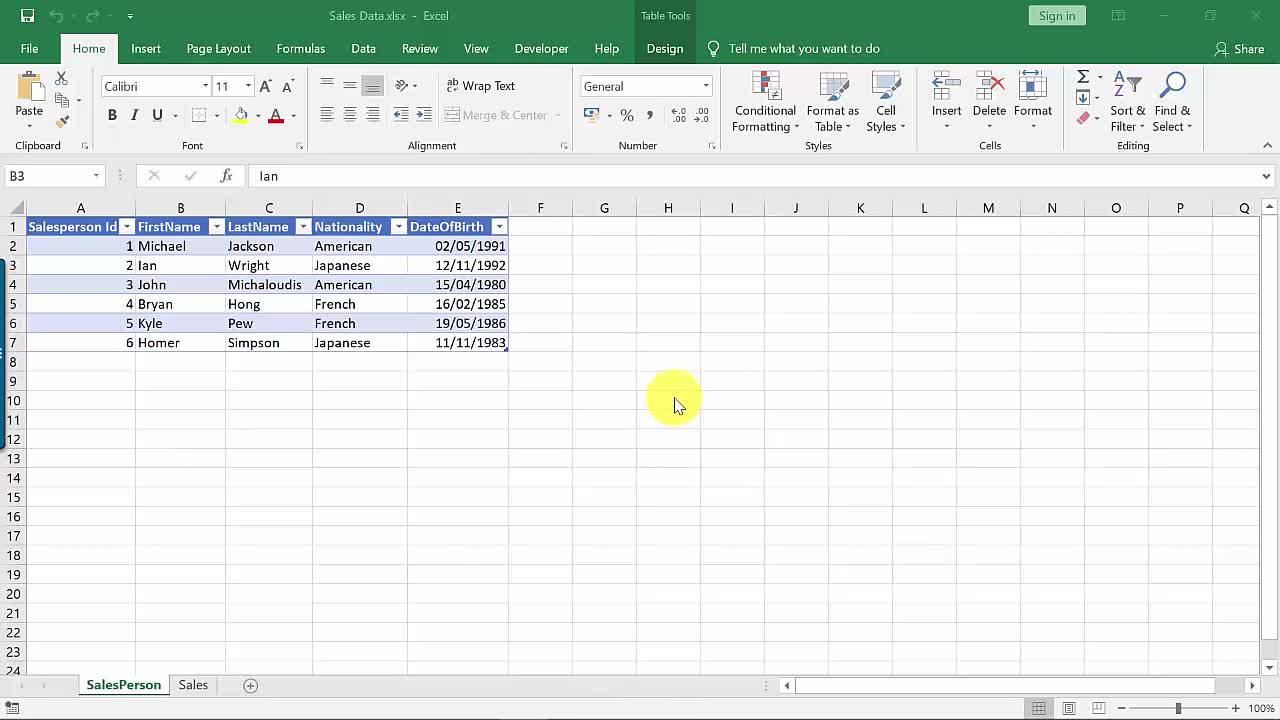
Task: Save the workbook using floppy icon
Action: pos(27,16)
